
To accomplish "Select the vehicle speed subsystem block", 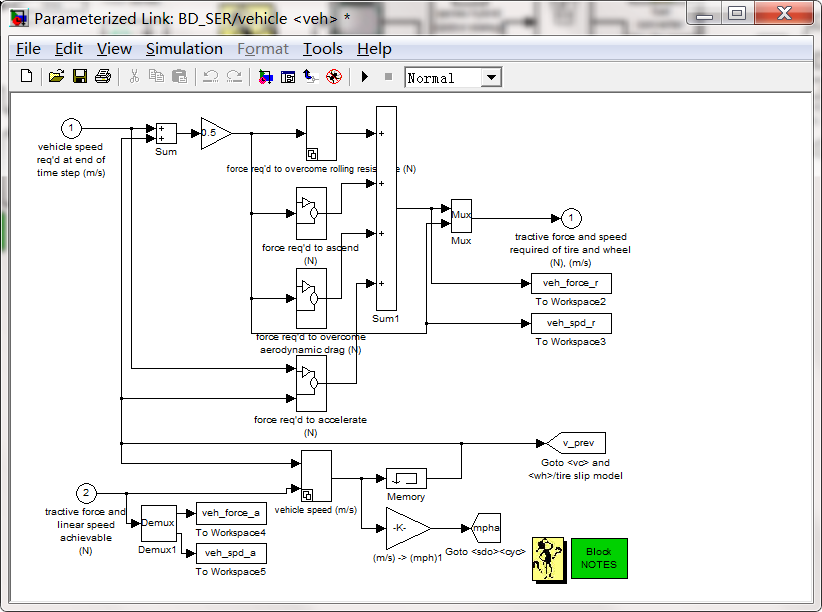I will (316, 476).
